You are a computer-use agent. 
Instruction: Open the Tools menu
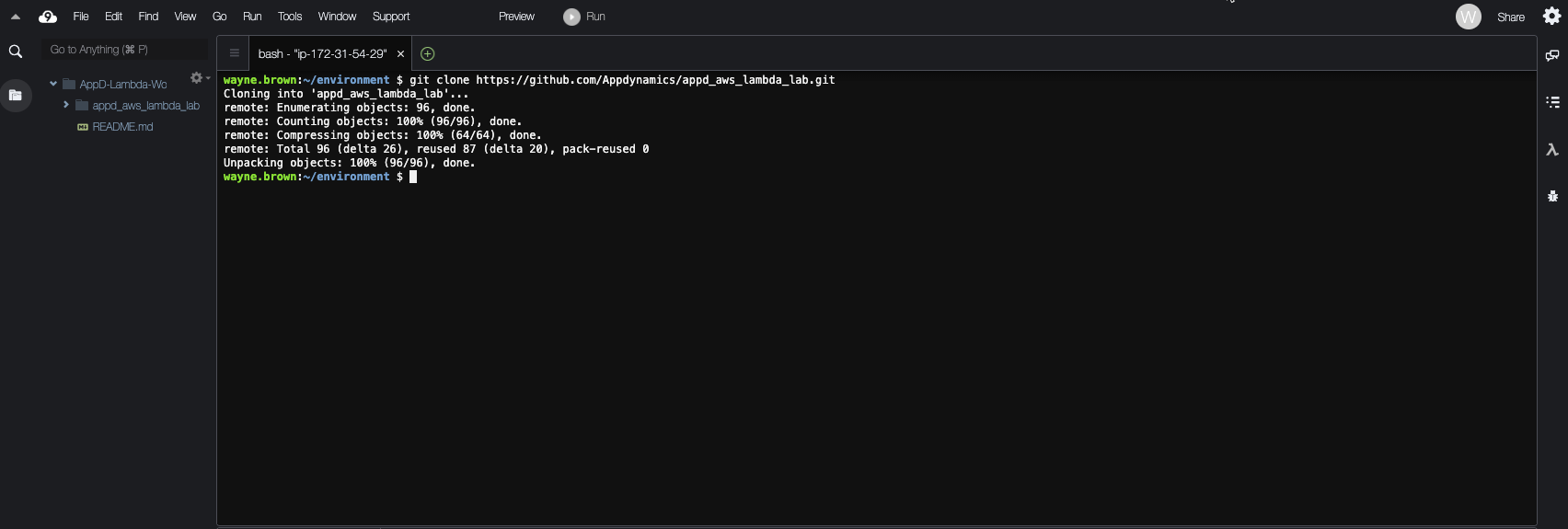pos(290,17)
